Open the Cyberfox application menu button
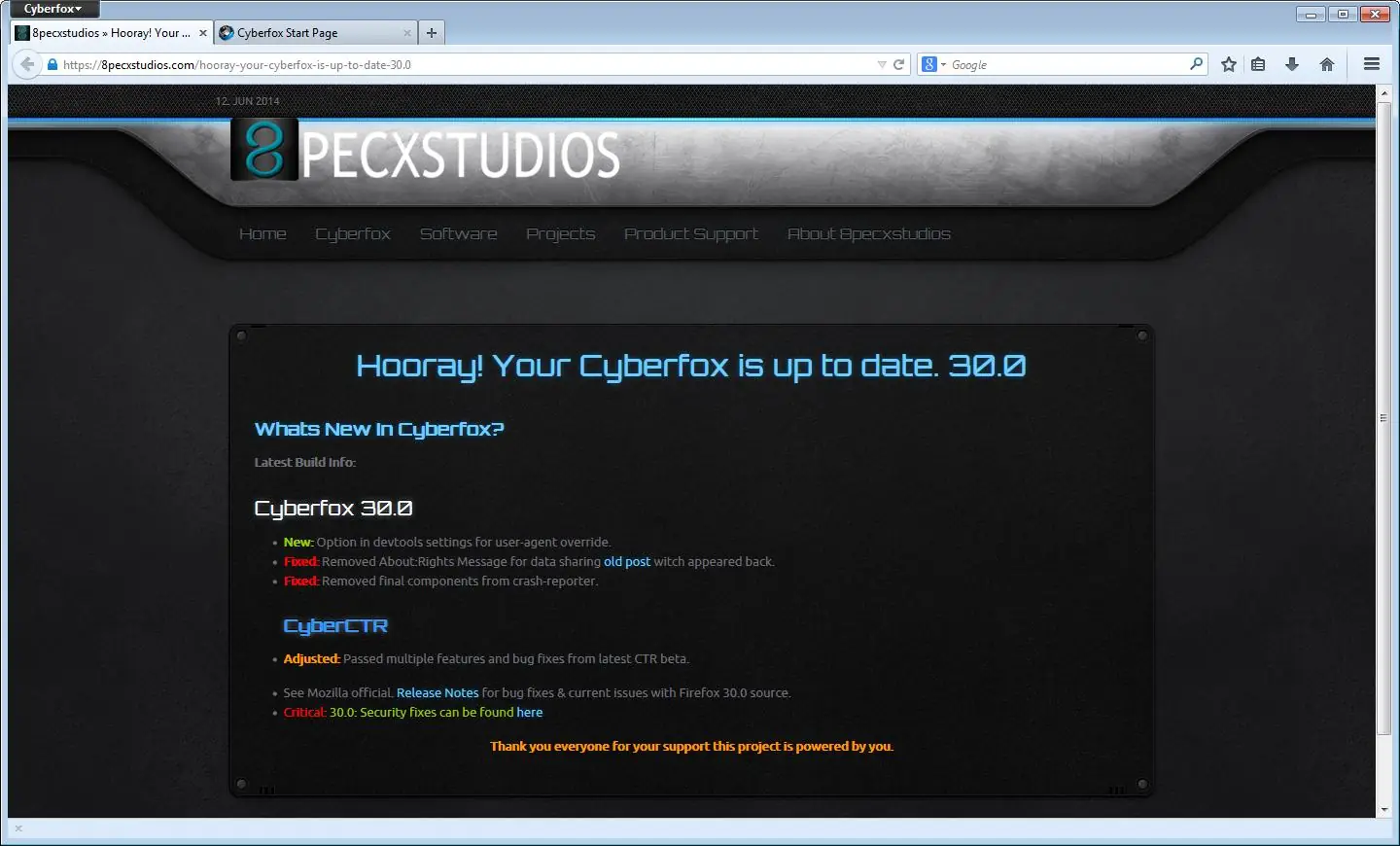This screenshot has height=846, width=1400. [52, 9]
